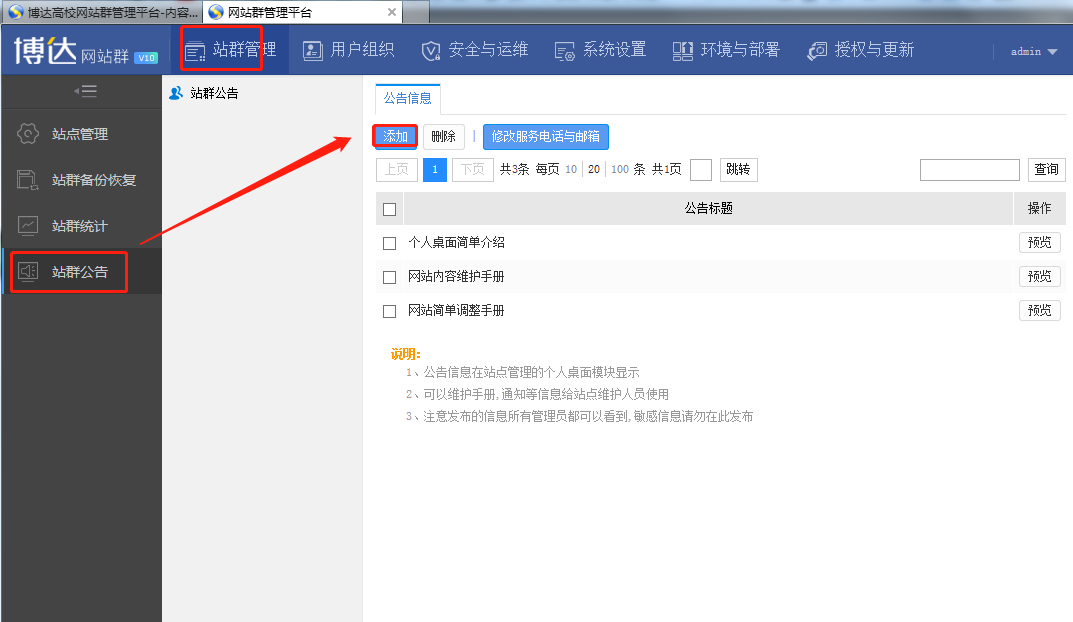Screen dimensions: 1073x622
Task: Click 修改服务电话与邮箱 button
Action: (545, 137)
